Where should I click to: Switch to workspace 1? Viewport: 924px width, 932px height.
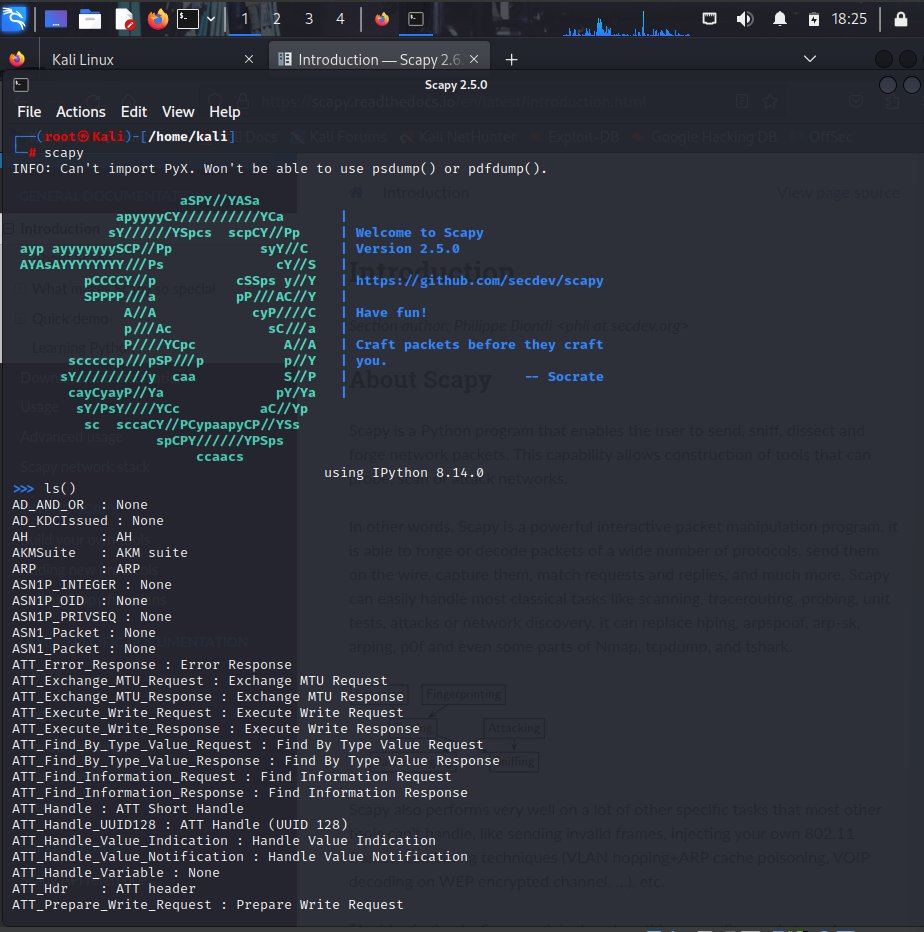point(245,19)
